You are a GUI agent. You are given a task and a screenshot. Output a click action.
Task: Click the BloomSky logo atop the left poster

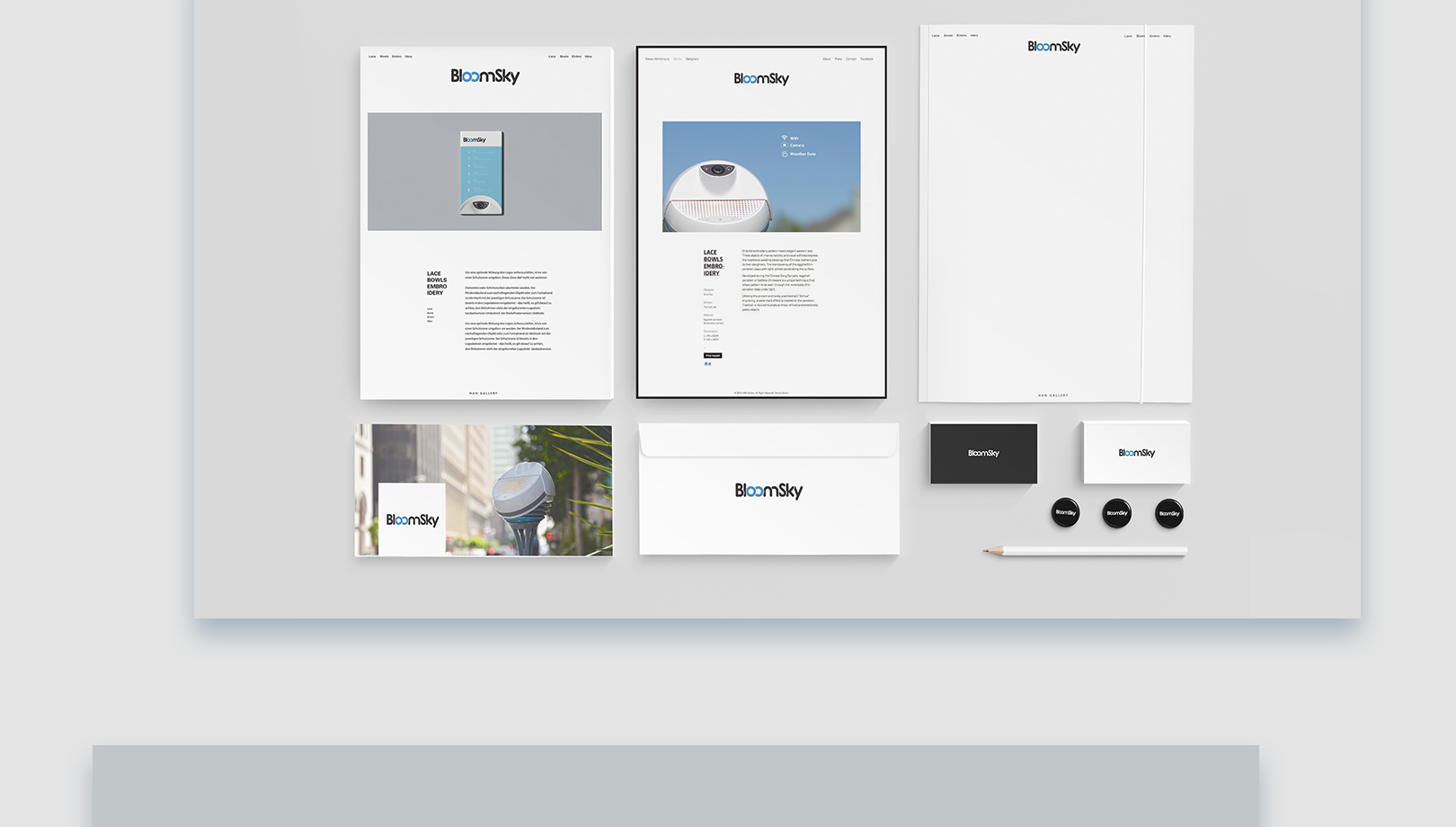485,76
